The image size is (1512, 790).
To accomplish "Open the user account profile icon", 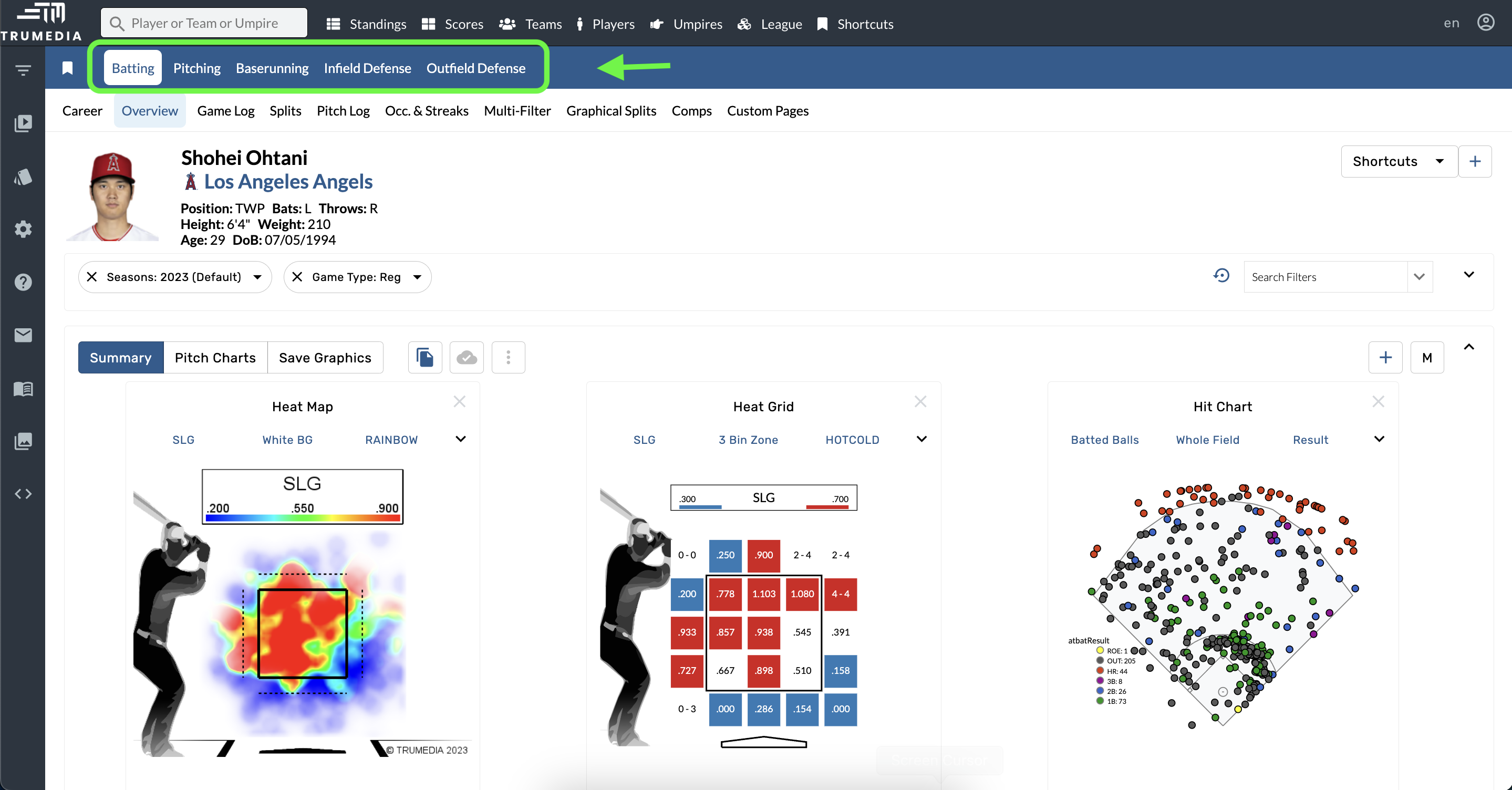I will click(x=1485, y=23).
